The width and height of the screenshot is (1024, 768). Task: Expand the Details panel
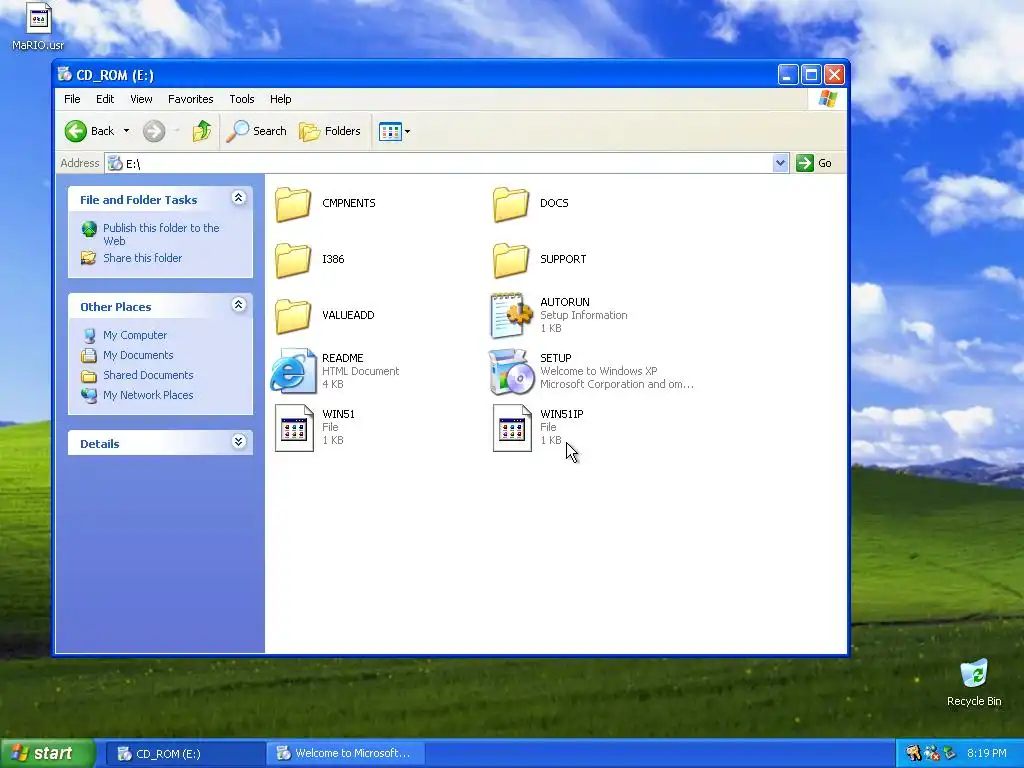tap(238, 442)
